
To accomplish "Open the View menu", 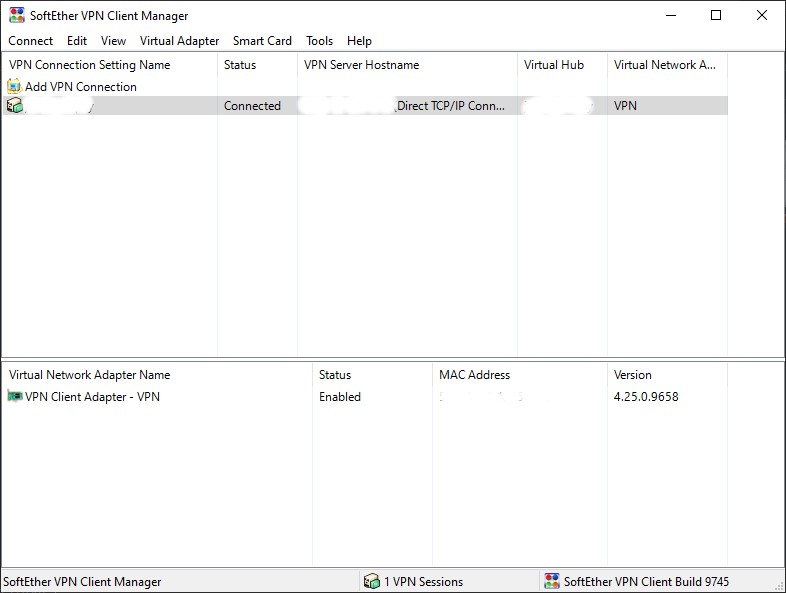I will [113, 41].
